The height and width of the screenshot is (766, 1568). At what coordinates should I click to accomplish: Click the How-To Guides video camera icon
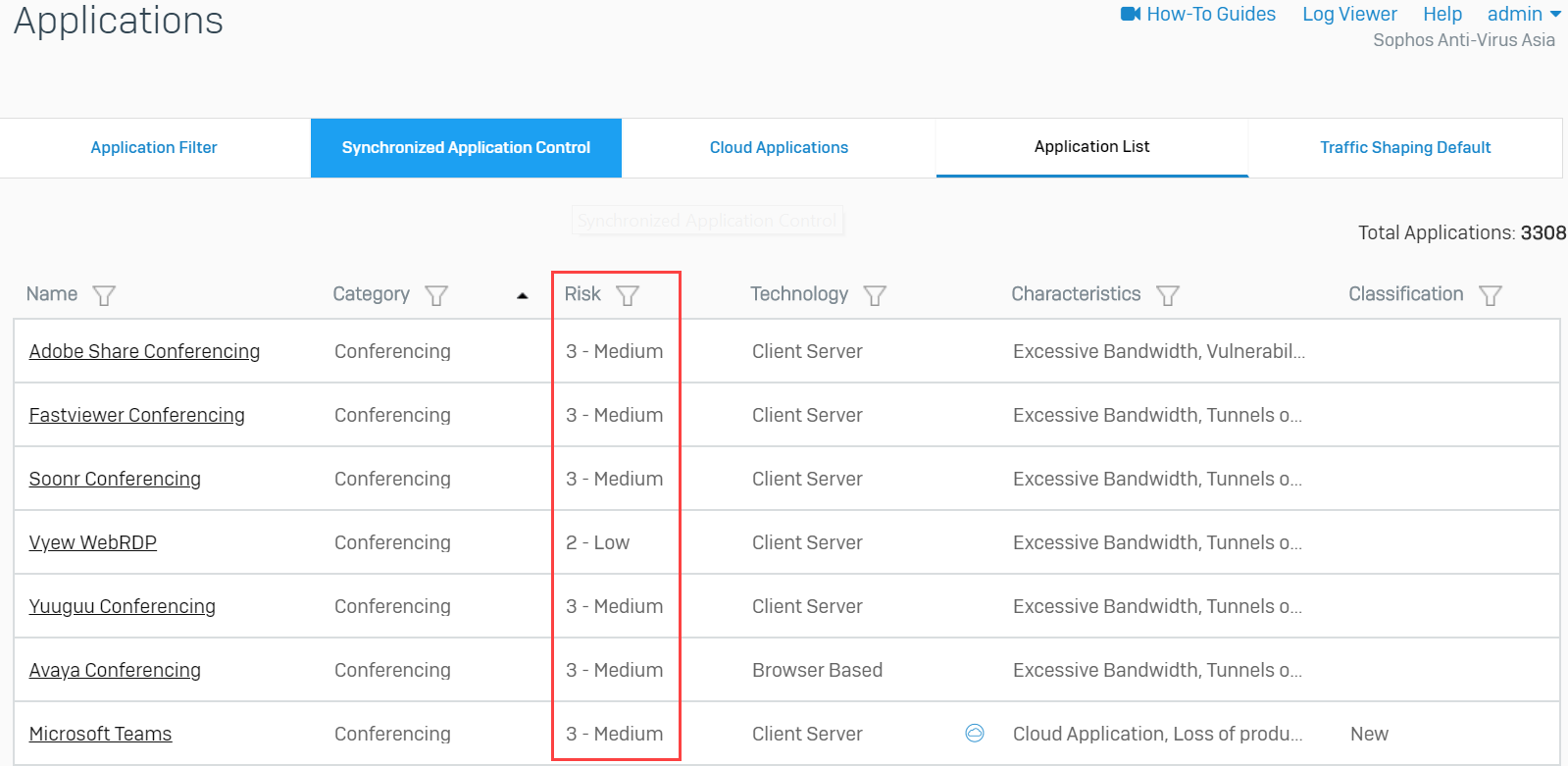point(1131,14)
